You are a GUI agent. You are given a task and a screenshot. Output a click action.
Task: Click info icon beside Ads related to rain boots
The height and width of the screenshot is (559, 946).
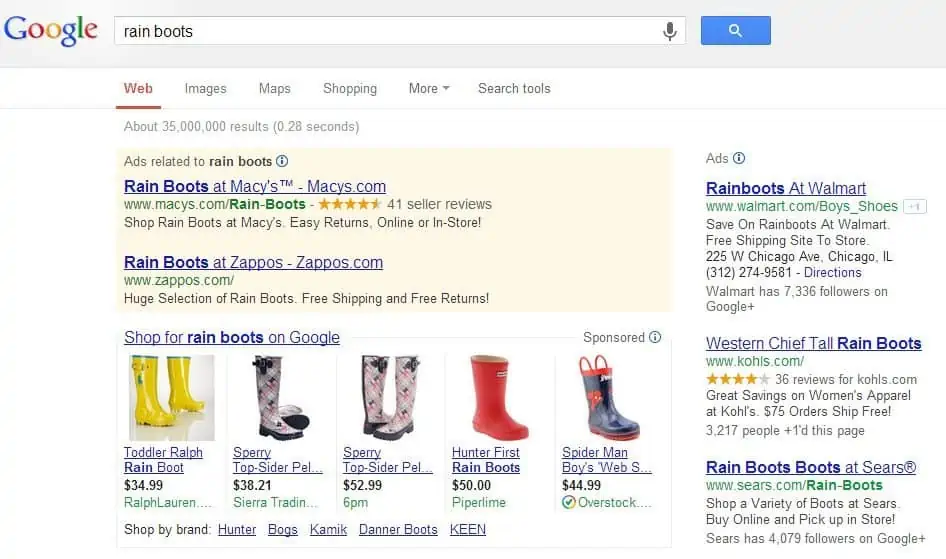pos(282,161)
